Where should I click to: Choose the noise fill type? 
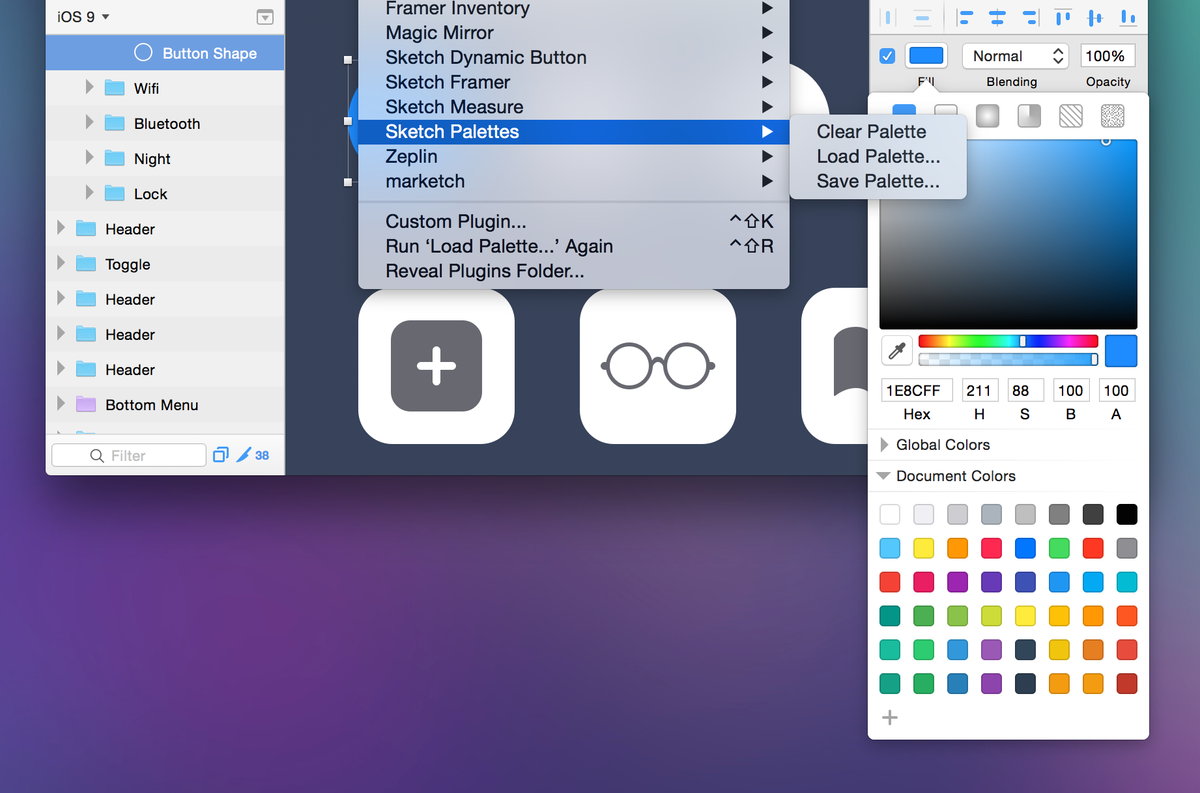(x=1113, y=116)
